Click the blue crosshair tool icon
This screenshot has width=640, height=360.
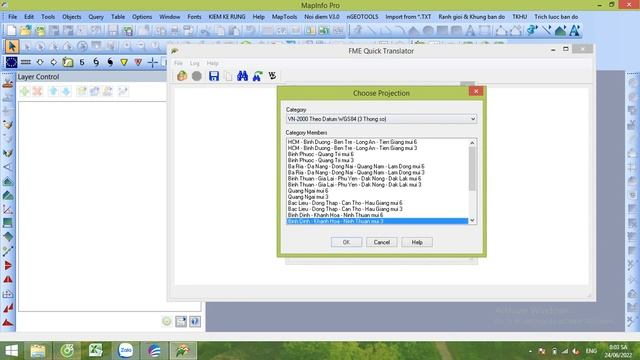point(152,62)
